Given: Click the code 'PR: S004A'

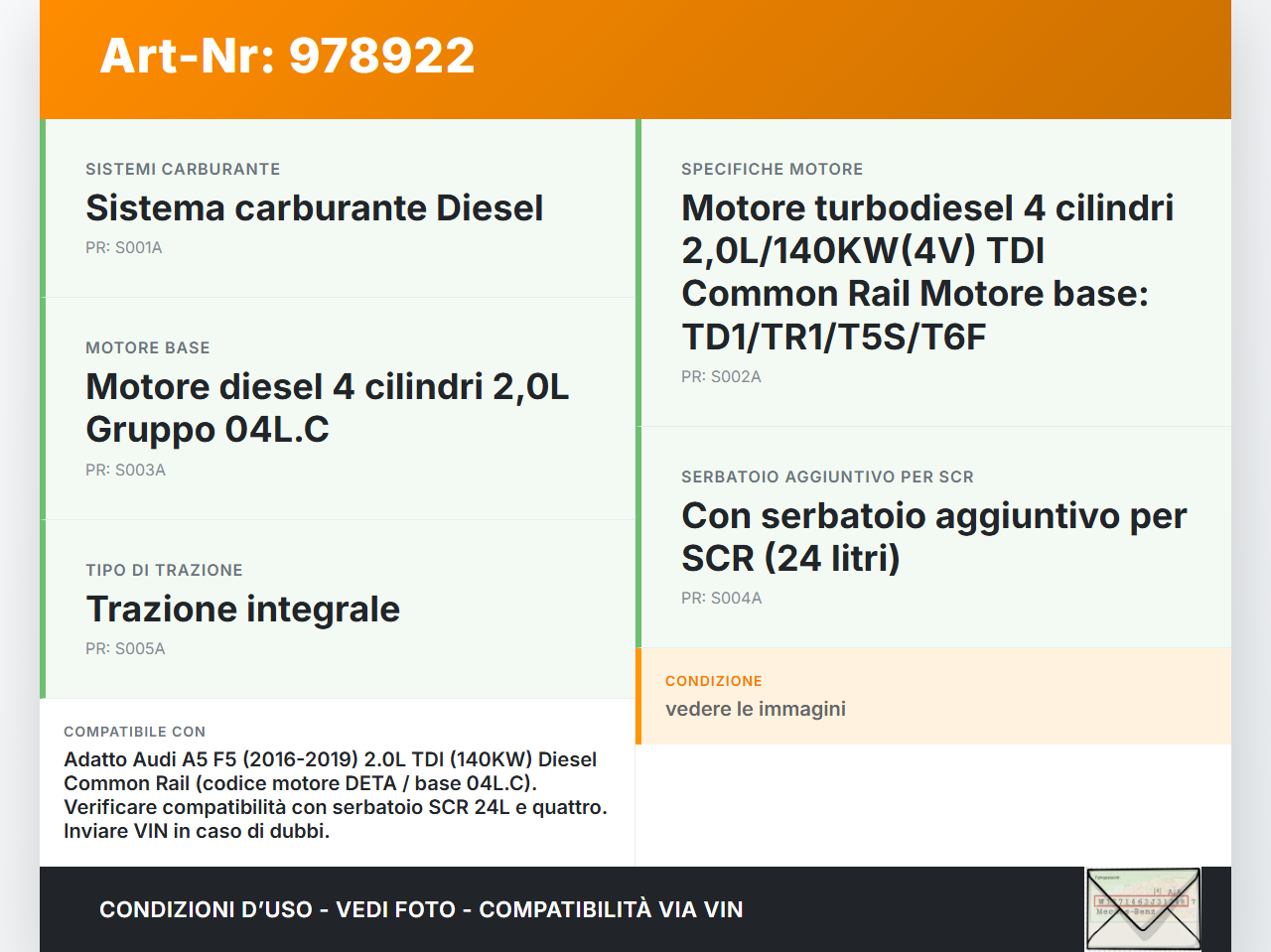Looking at the screenshot, I should coord(722,599).
